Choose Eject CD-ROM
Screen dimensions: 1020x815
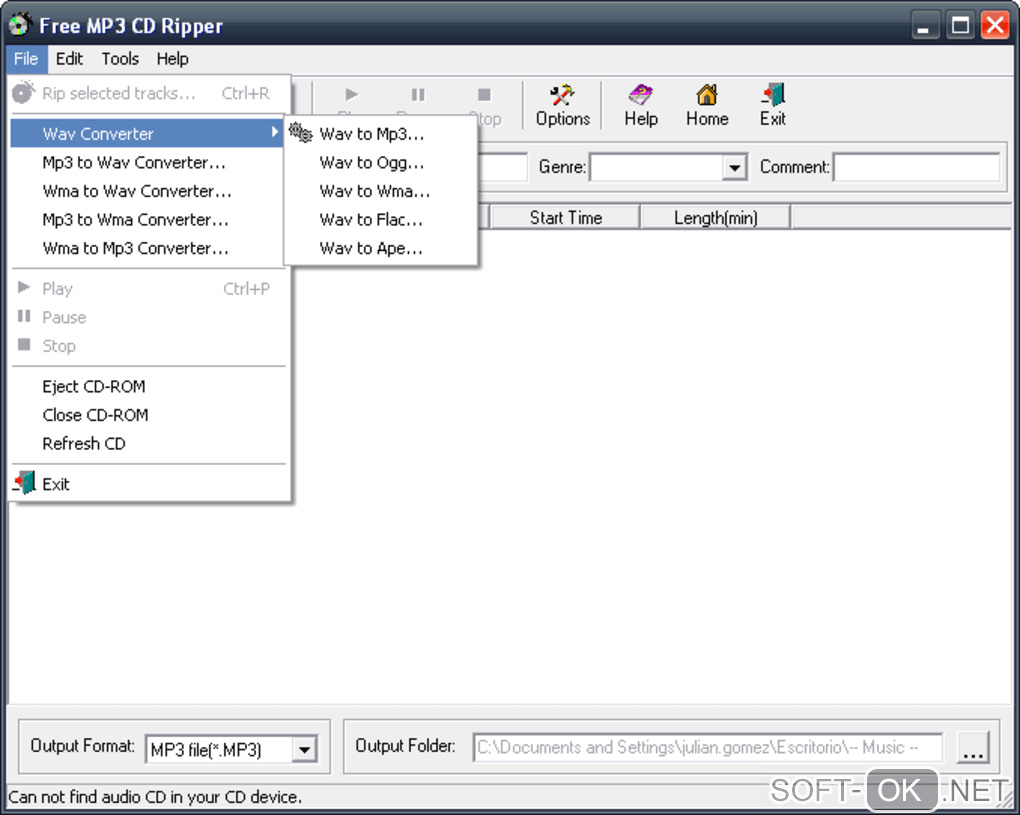(x=147, y=387)
